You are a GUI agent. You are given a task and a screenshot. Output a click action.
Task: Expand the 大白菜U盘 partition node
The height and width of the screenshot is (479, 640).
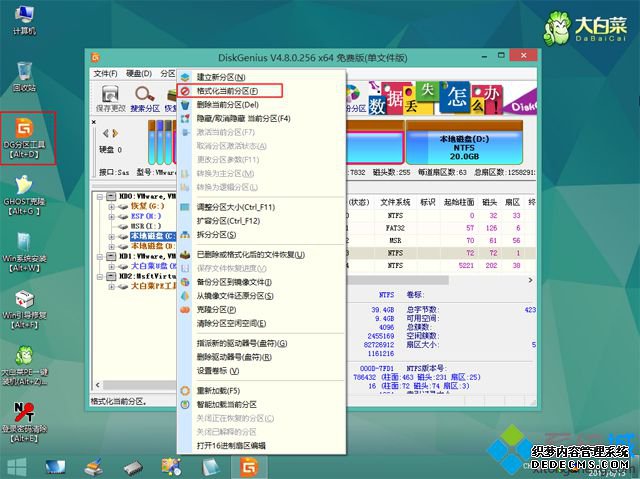pyautogui.click(x=111, y=266)
